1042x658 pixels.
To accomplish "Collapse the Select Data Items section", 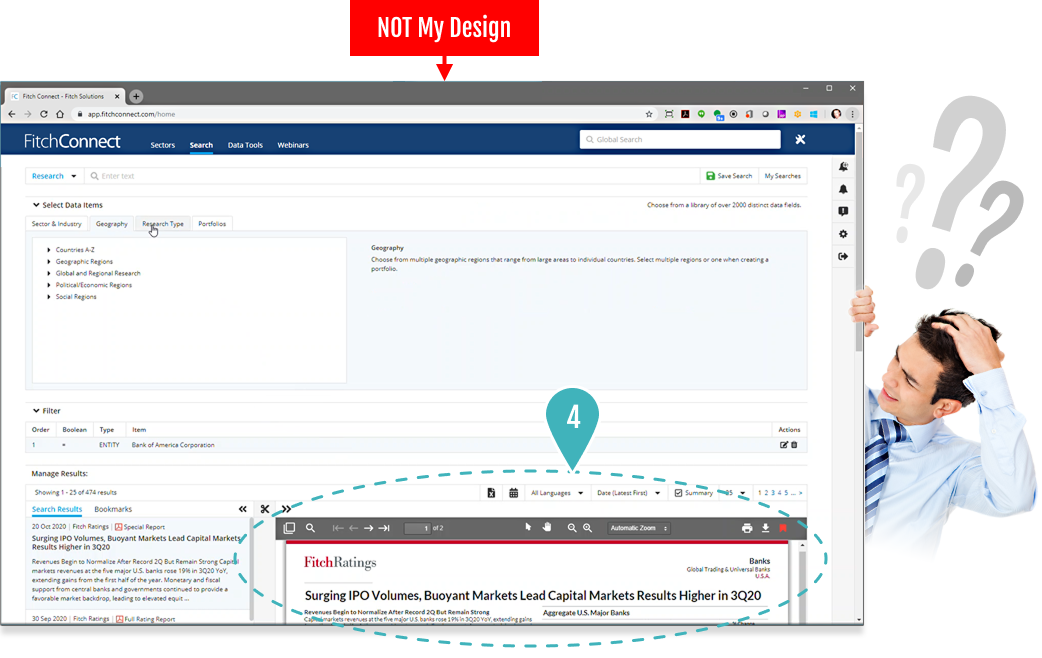I will [36, 205].
